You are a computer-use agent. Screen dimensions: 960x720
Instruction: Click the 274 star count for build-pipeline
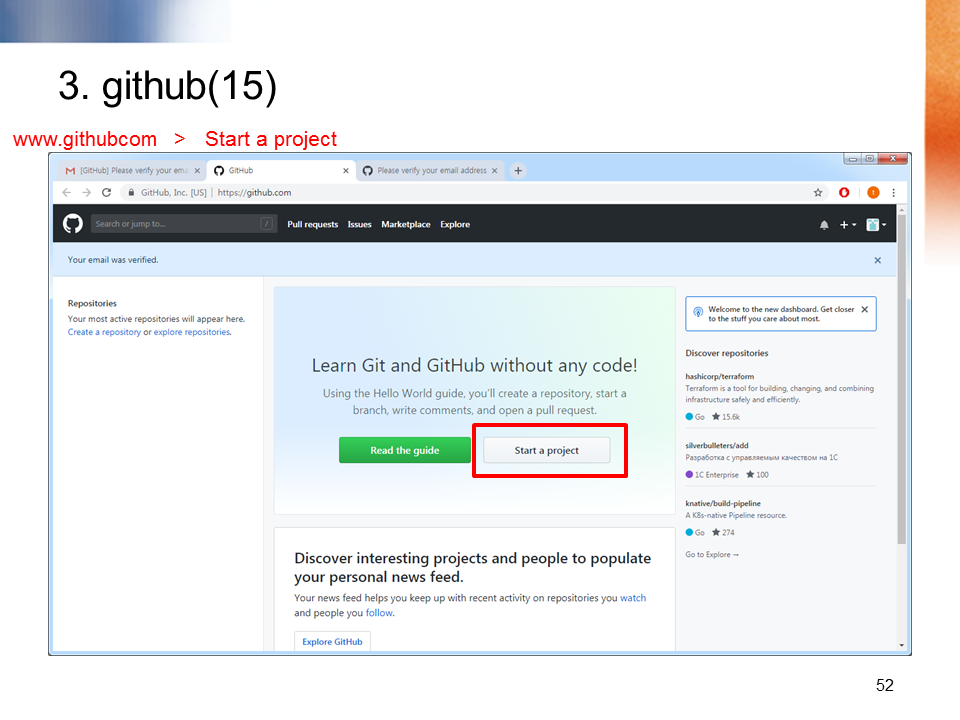[x=723, y=533]
